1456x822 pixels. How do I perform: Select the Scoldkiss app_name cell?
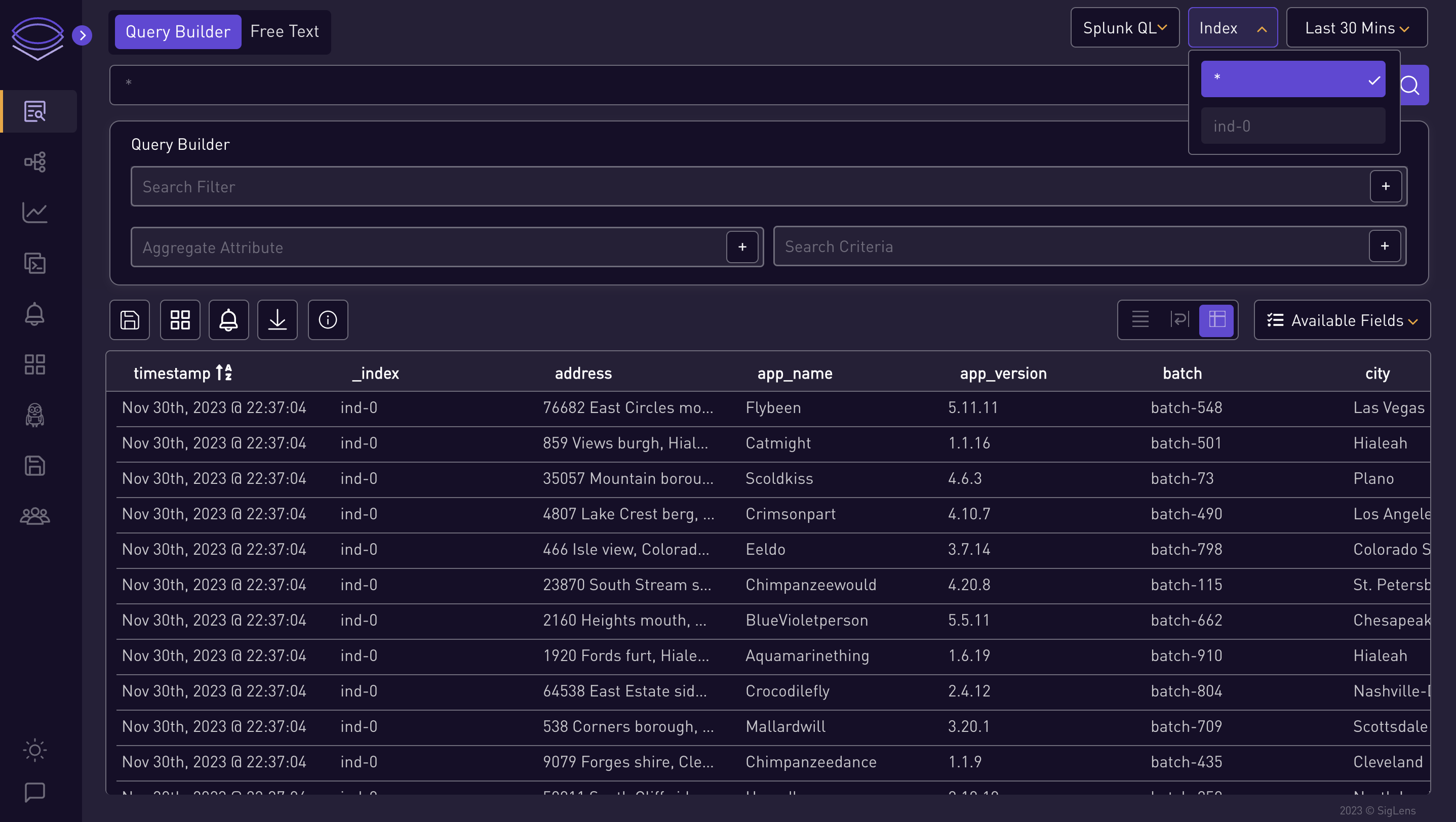(779, 478)
